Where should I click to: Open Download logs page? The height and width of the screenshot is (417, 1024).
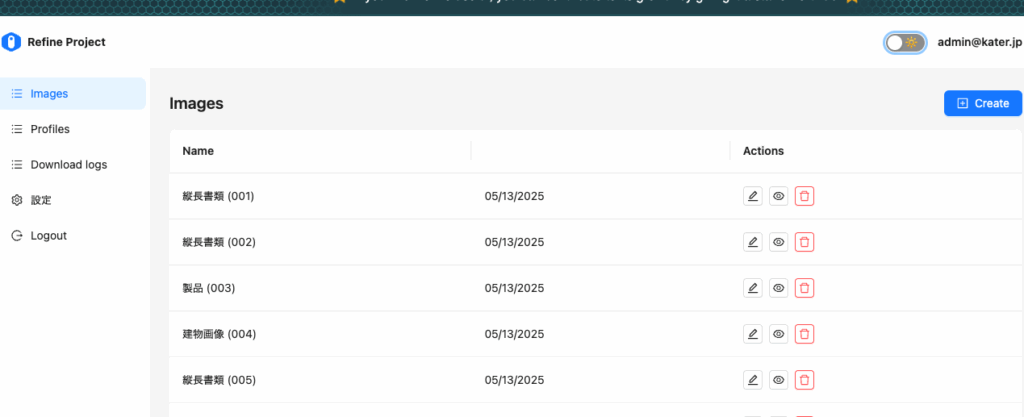72,164
